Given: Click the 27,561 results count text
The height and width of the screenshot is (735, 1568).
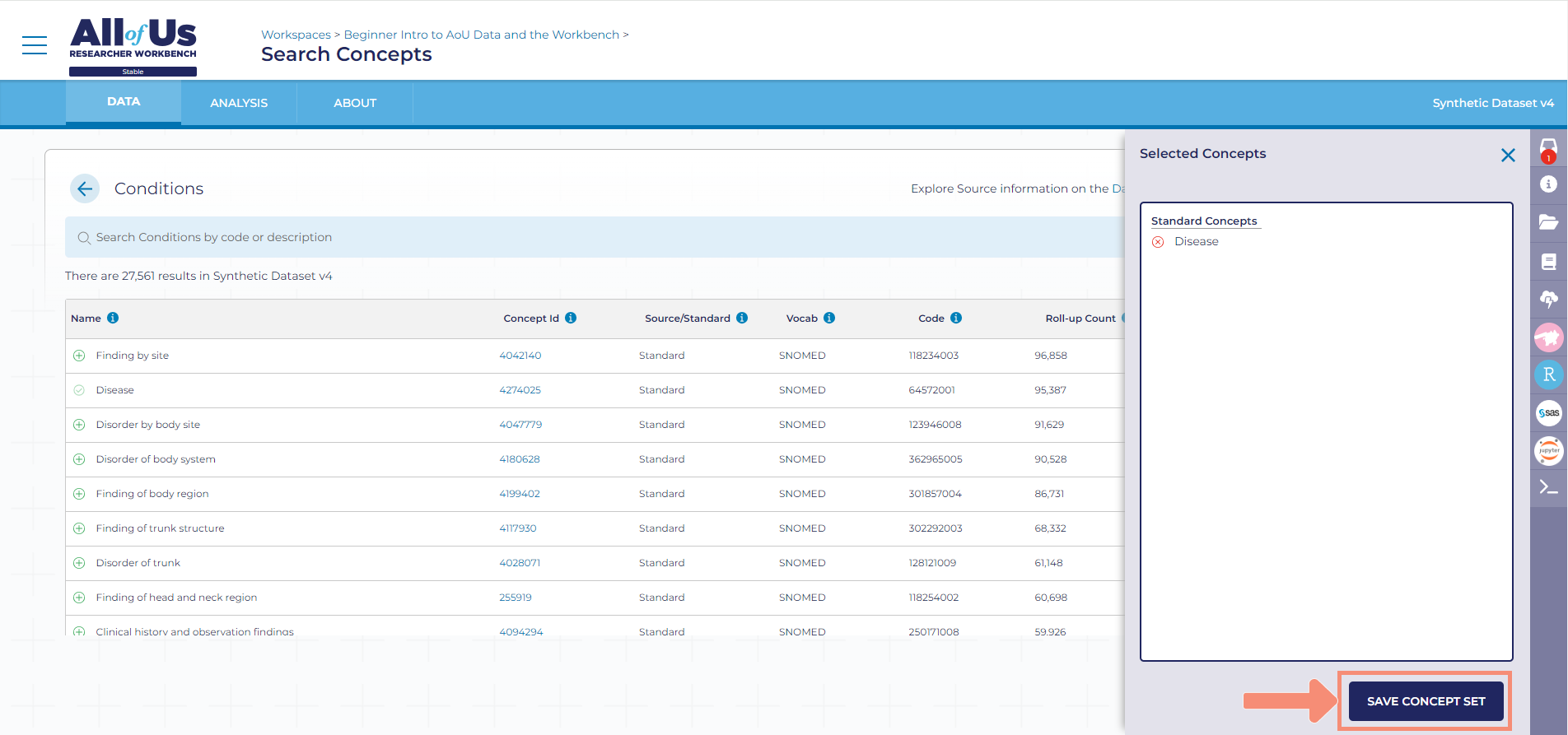Looking at the screenshot, I should pyautogui.click(x=198, y=276).
